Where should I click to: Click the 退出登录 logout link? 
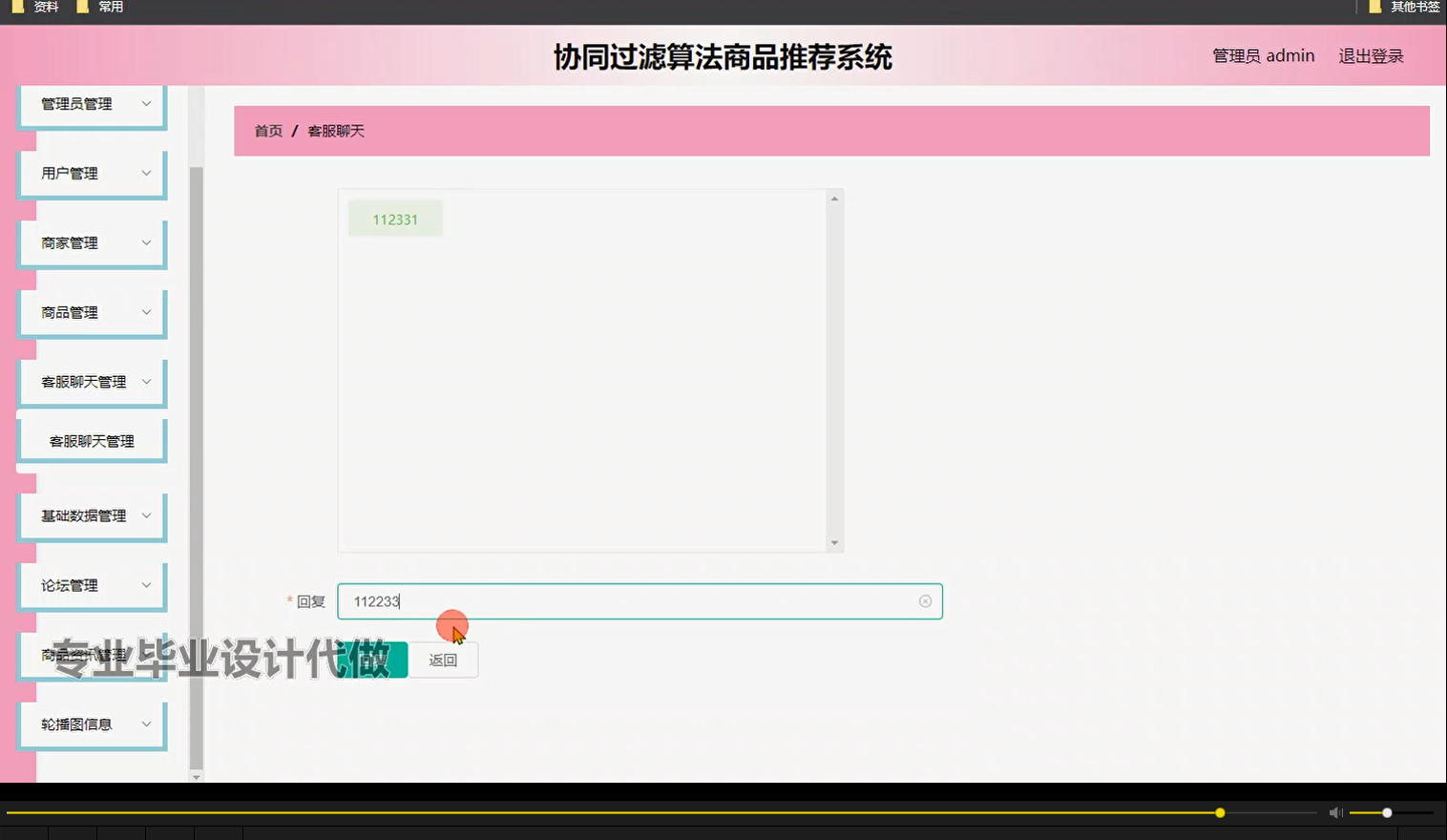1370,55
